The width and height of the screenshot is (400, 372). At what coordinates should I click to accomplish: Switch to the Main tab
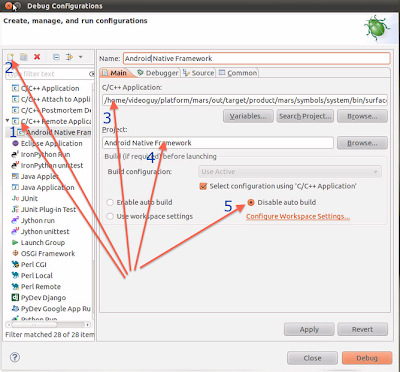click(115, 73)
